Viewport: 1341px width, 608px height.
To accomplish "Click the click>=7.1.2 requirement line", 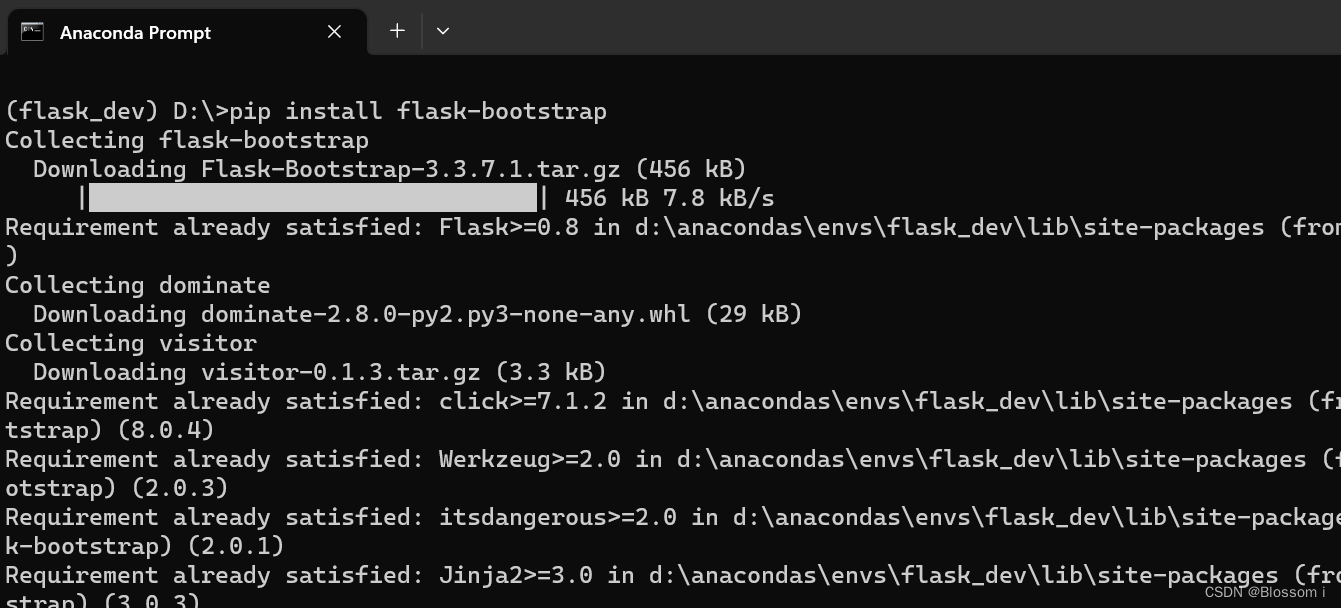I will click(500, 400).
